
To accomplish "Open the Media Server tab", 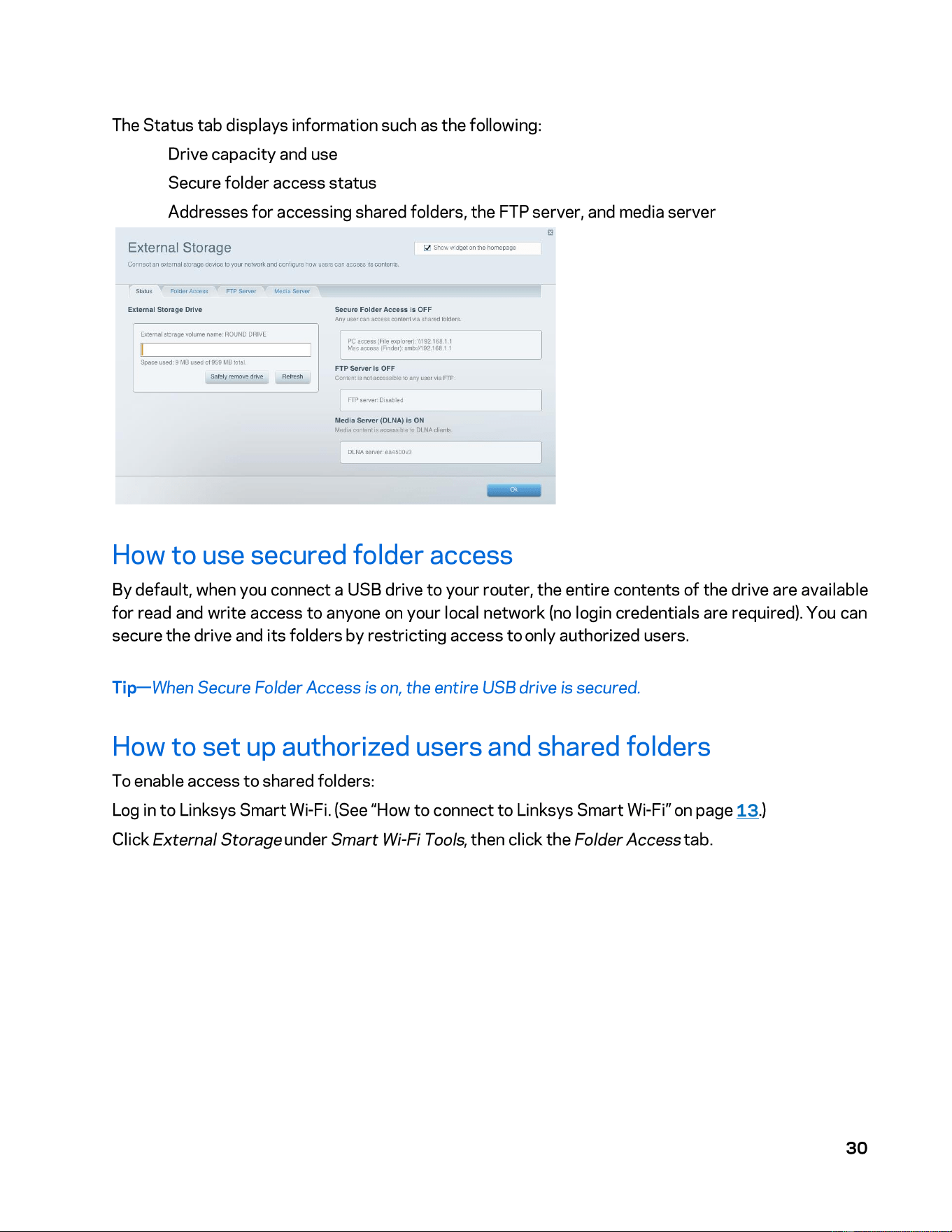I will [x=292, y=291].
